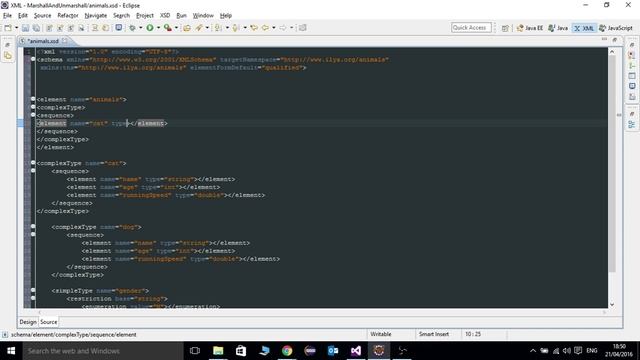Open Task View on the taskbar
The height and width of the screenshot is (360, 640).
click(195, 351)
